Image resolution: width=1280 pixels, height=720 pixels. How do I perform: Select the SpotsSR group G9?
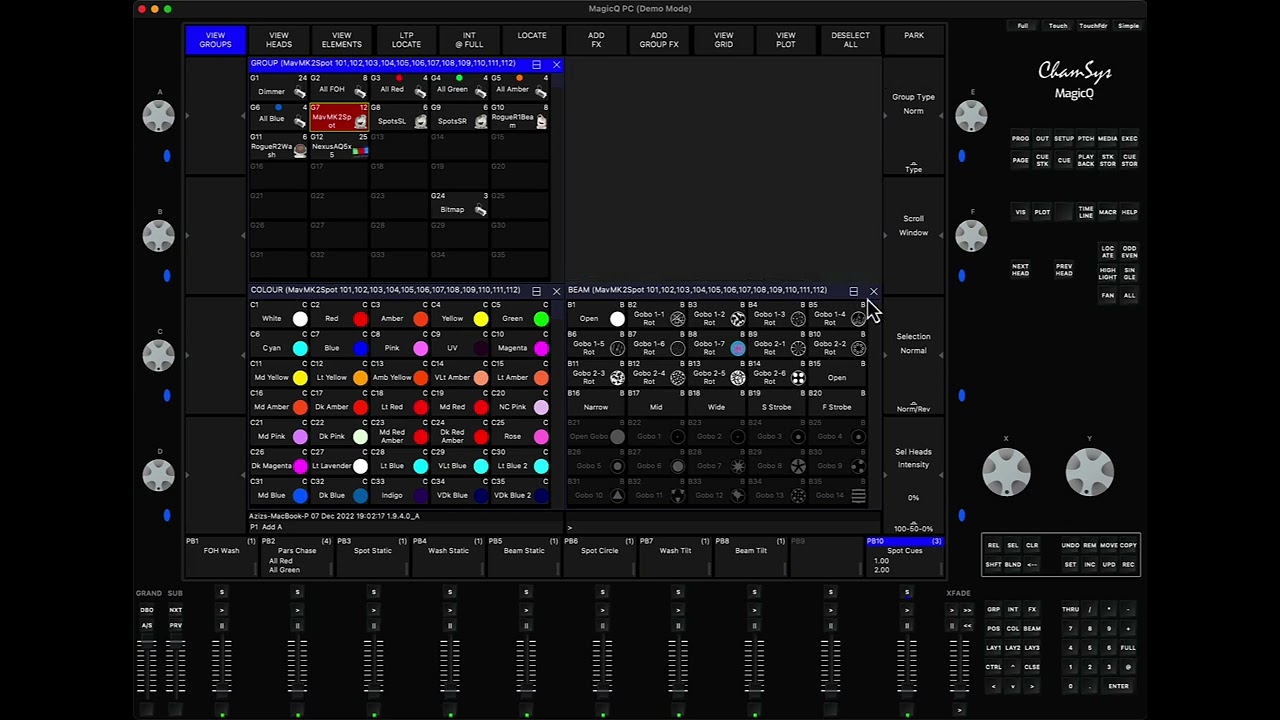point(459,117)
